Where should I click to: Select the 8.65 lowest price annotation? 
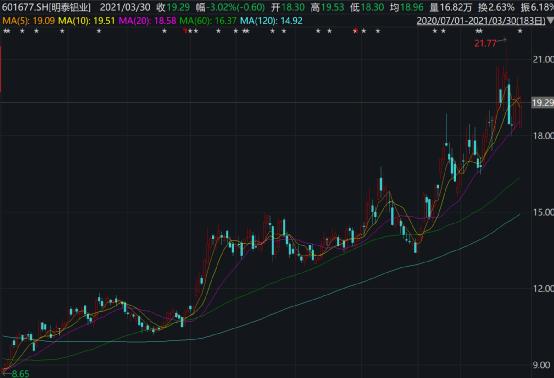(x=20, y=373)
